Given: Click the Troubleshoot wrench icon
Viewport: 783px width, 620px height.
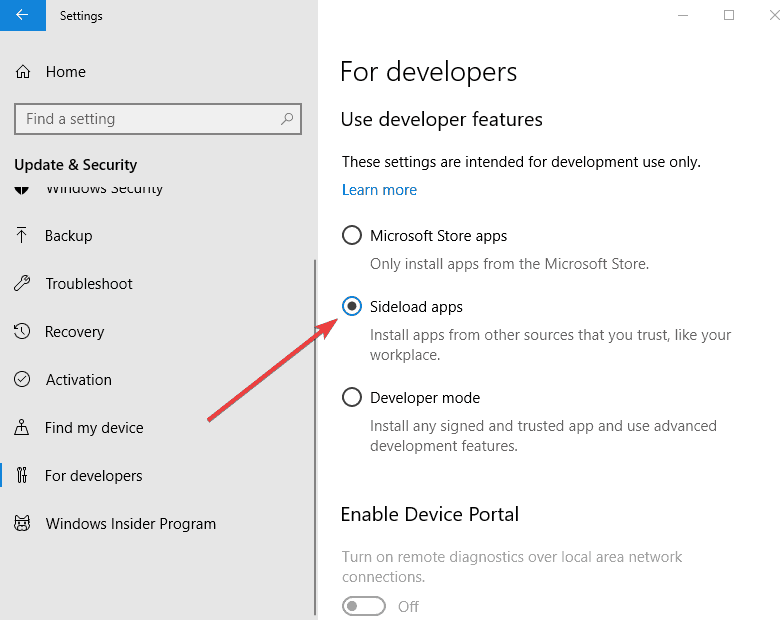Looking at the screenshot, I should point(22,283).
